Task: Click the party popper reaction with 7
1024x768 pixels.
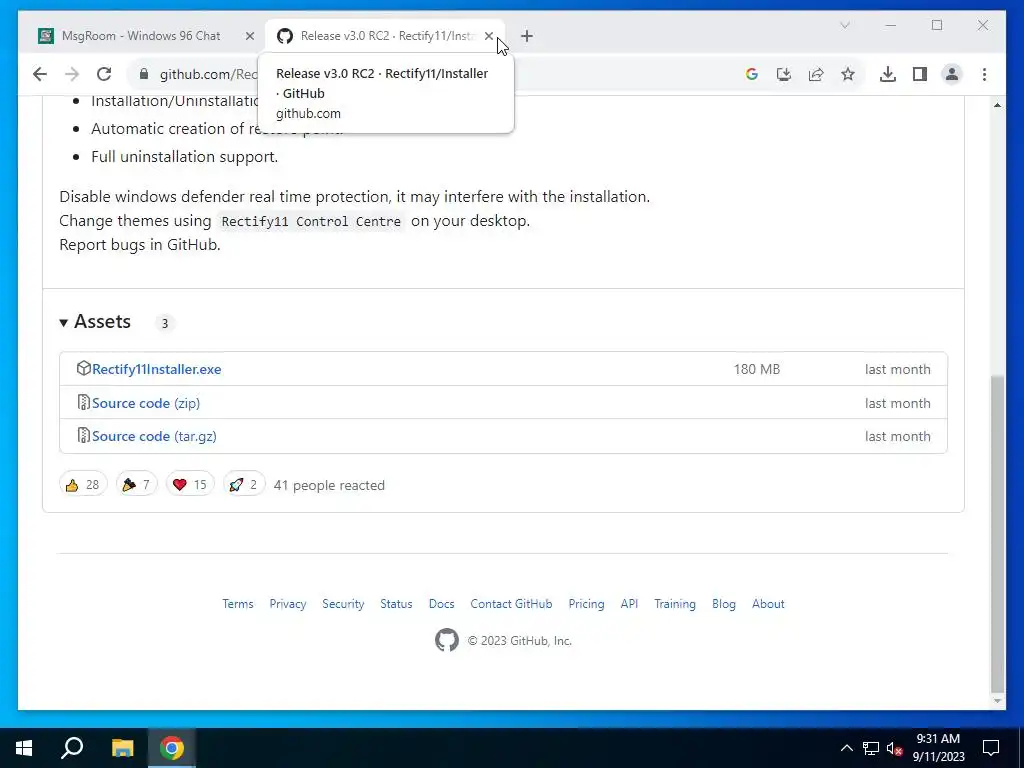Action: coord(136,485)
